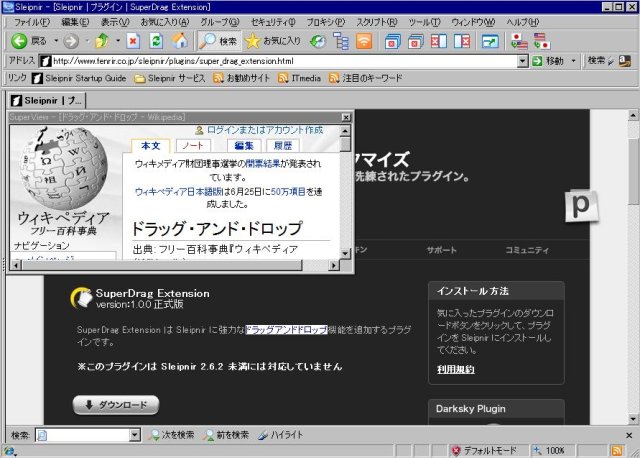Open the Sleipnir サービス folder link
This screenshot has width=640, height=458.
click(170, 78)
